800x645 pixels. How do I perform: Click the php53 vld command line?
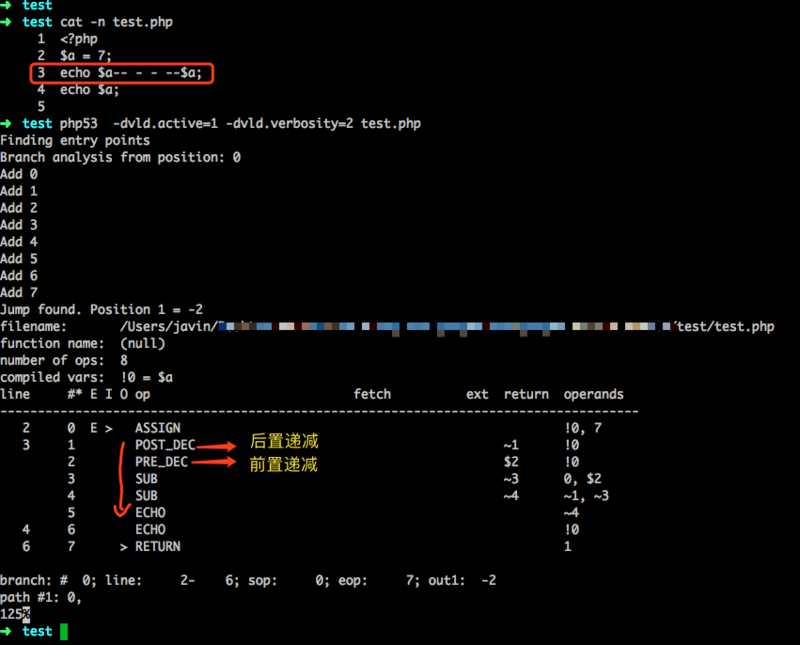pyautogui.click(x=240, y=123)
